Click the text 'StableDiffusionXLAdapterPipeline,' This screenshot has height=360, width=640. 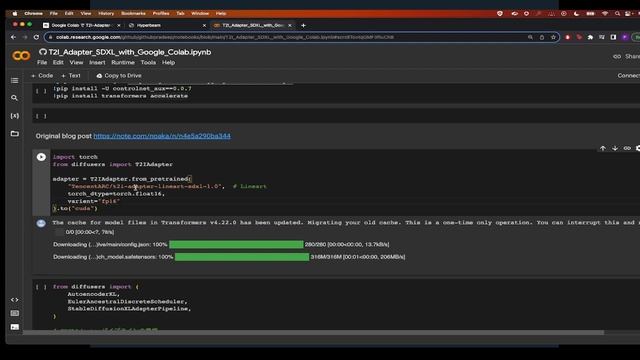(129, 309)
